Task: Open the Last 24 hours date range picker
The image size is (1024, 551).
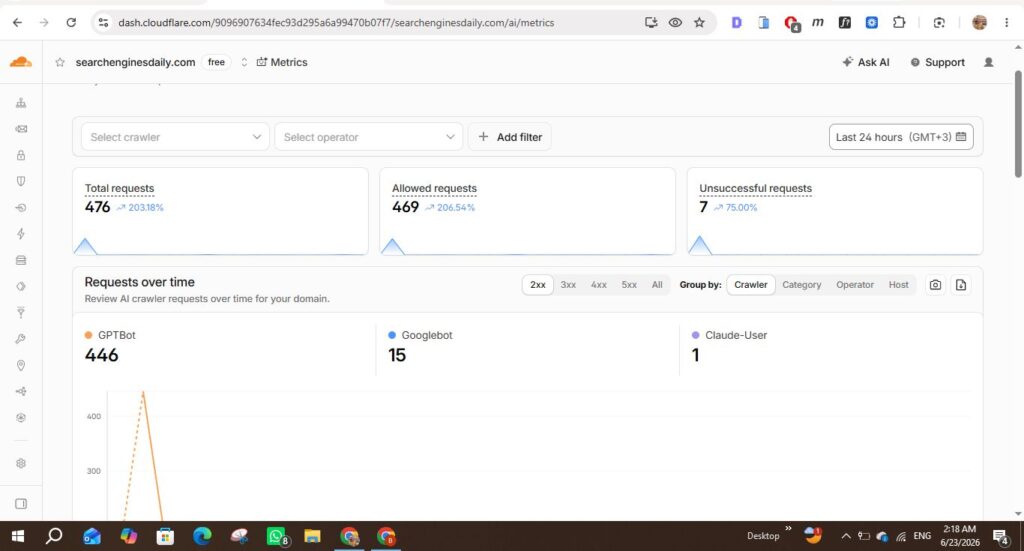Action: pos(901,137)
